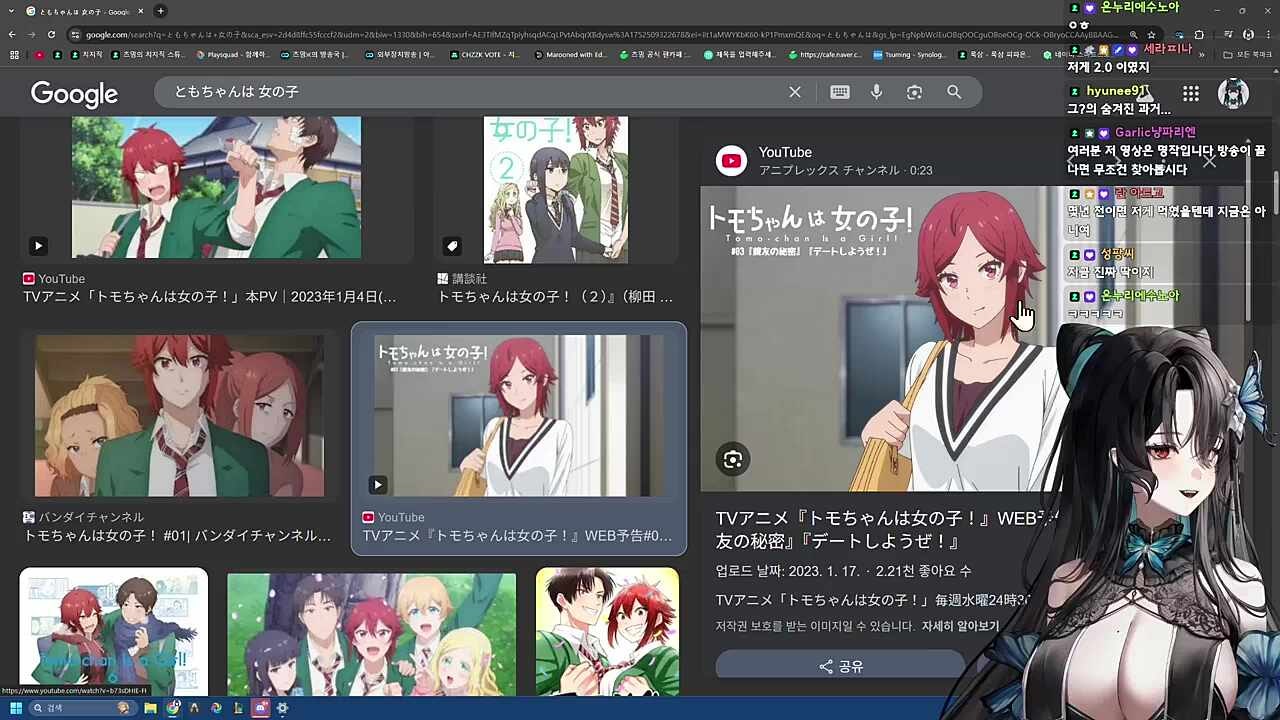Open the on-screen keyboard input tool
Image resolution: width=1280 pixels, height=720 pixels.
pyautogui.click(x=840, y=92)
